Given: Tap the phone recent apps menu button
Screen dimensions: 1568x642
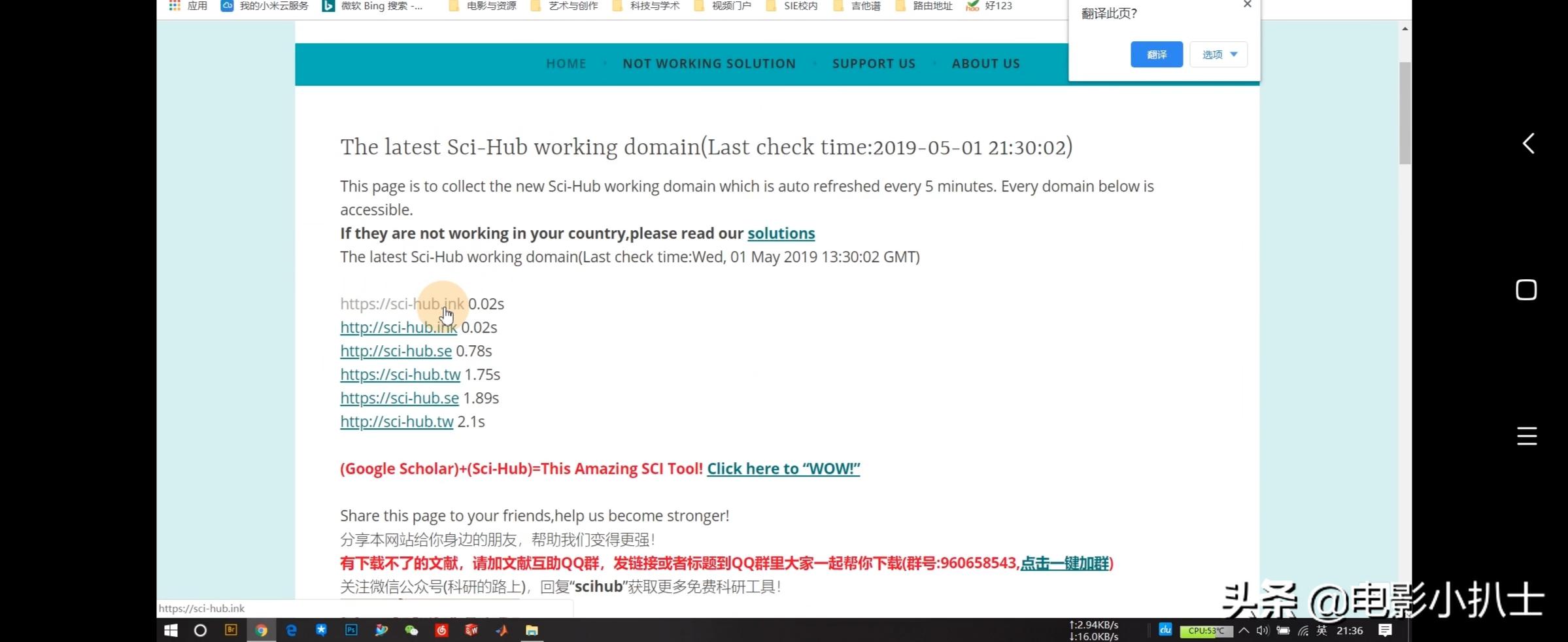Looking at the screenshot, I should pos(1527,436).
